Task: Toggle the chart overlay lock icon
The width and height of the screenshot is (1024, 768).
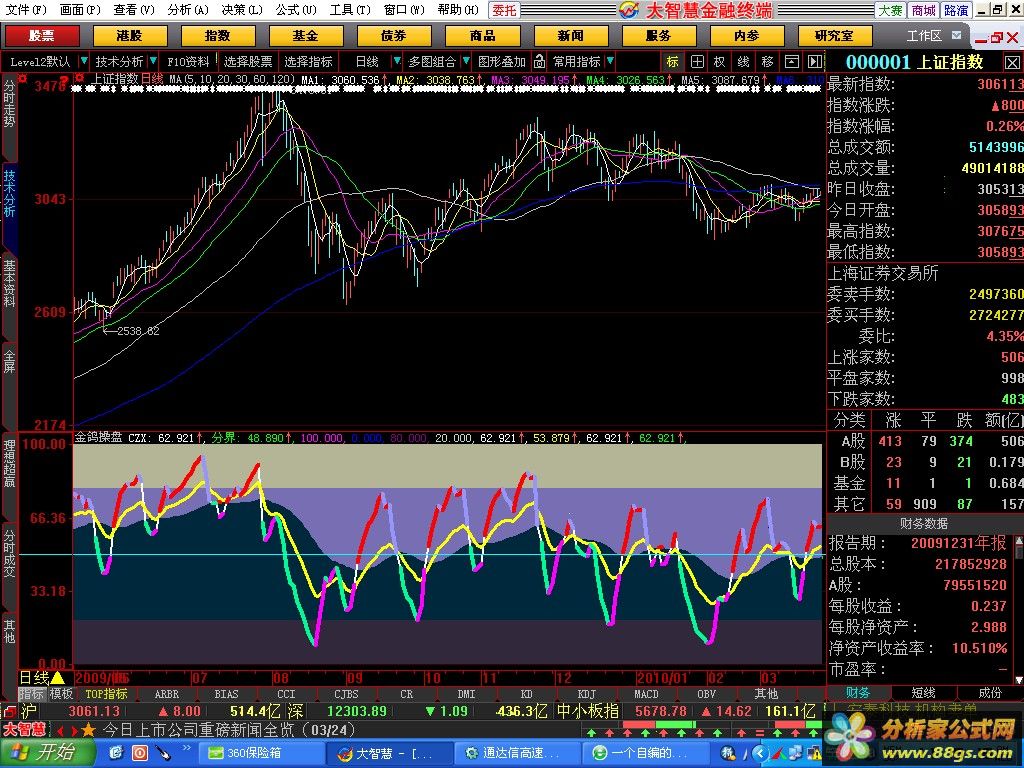Action: pyautogui.click(x=539, y=62)
